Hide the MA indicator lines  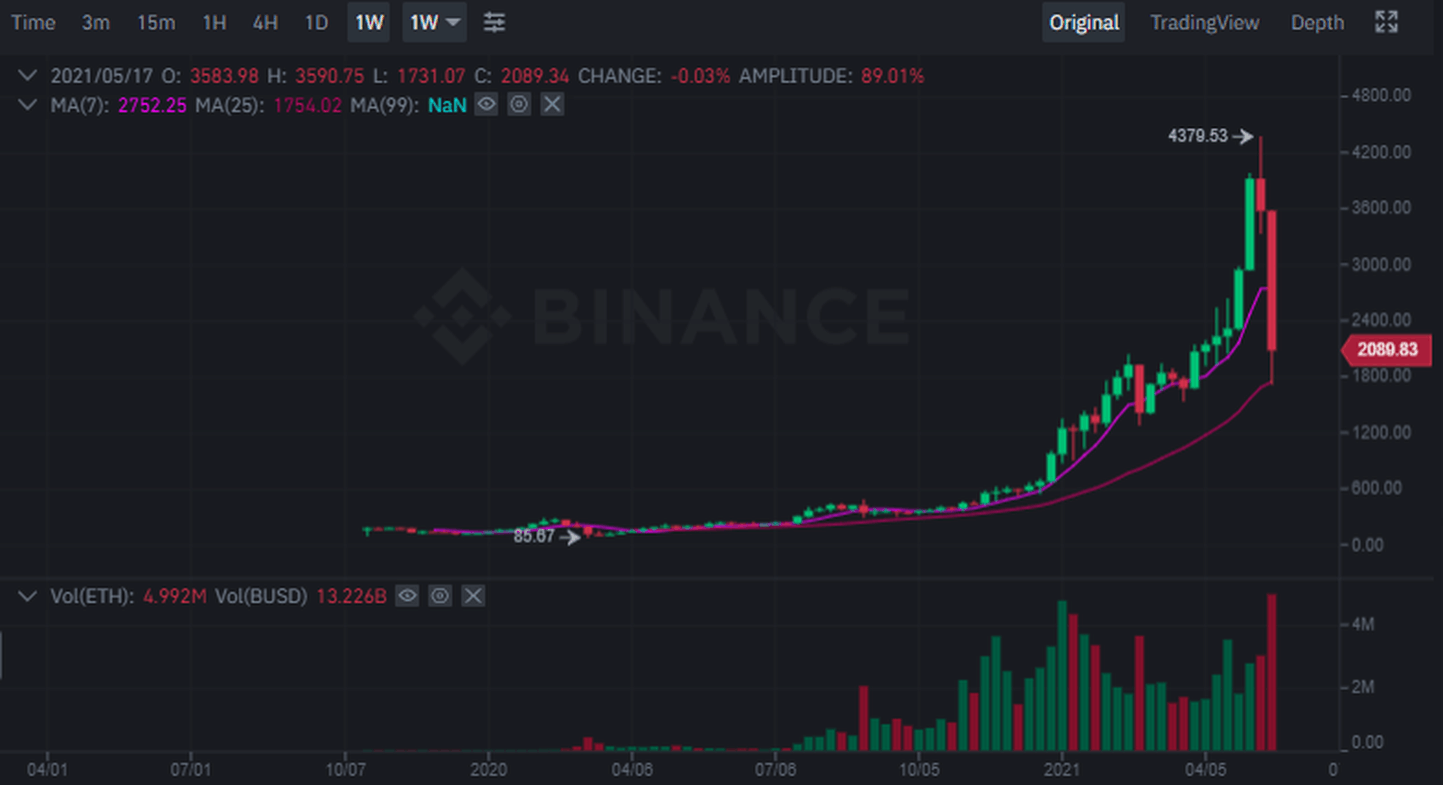point(486,104)
